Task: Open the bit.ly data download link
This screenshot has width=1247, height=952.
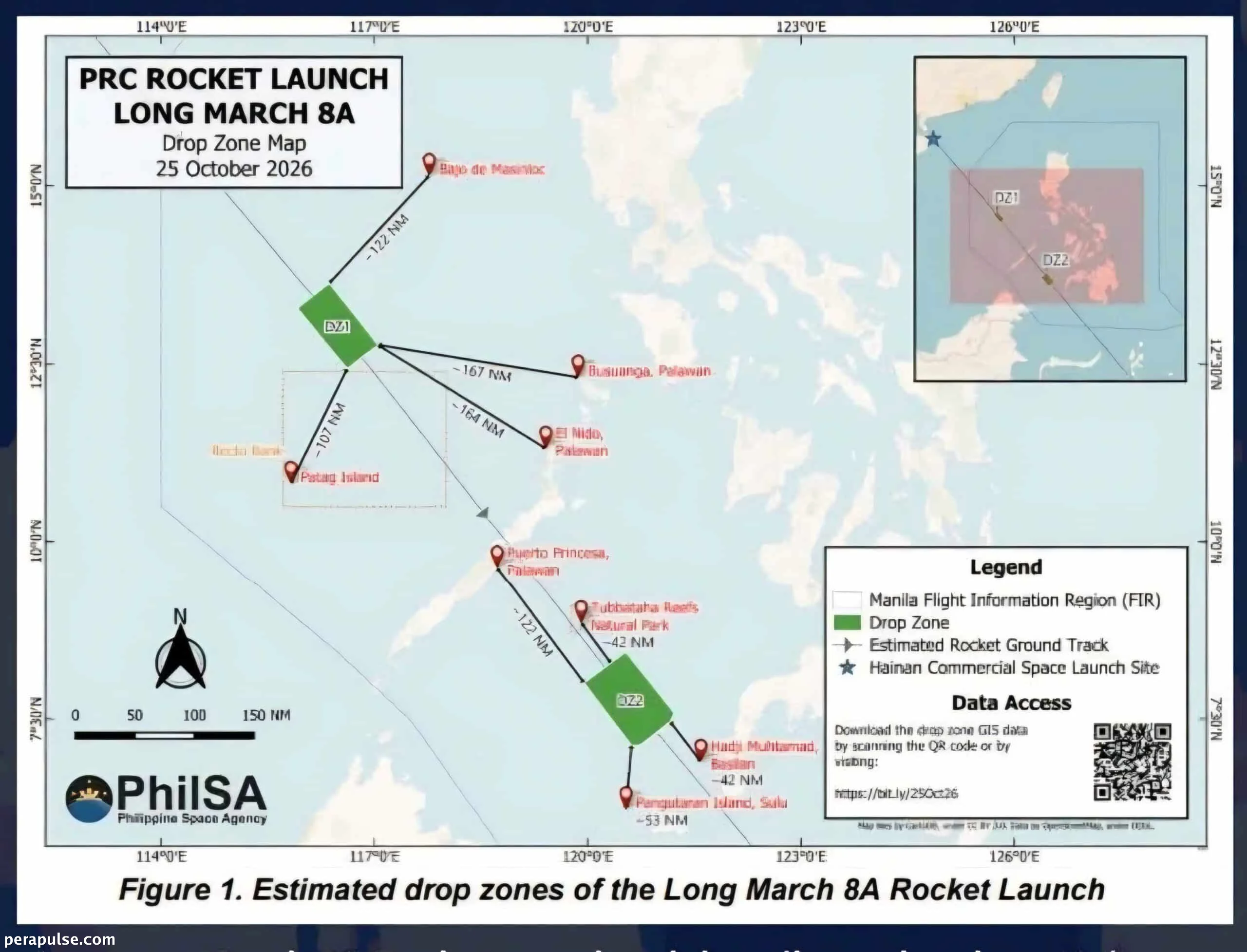Action: [x=896, y=793]
